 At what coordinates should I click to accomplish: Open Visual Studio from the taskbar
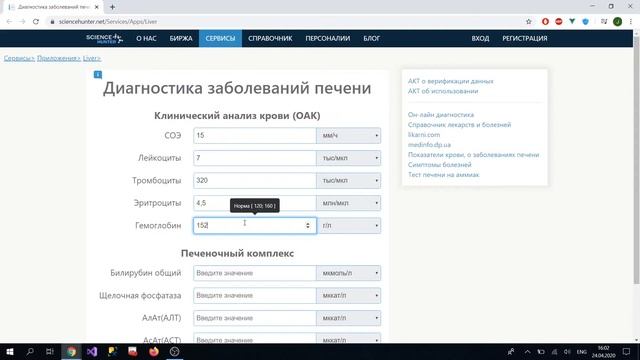pos(92,351)
